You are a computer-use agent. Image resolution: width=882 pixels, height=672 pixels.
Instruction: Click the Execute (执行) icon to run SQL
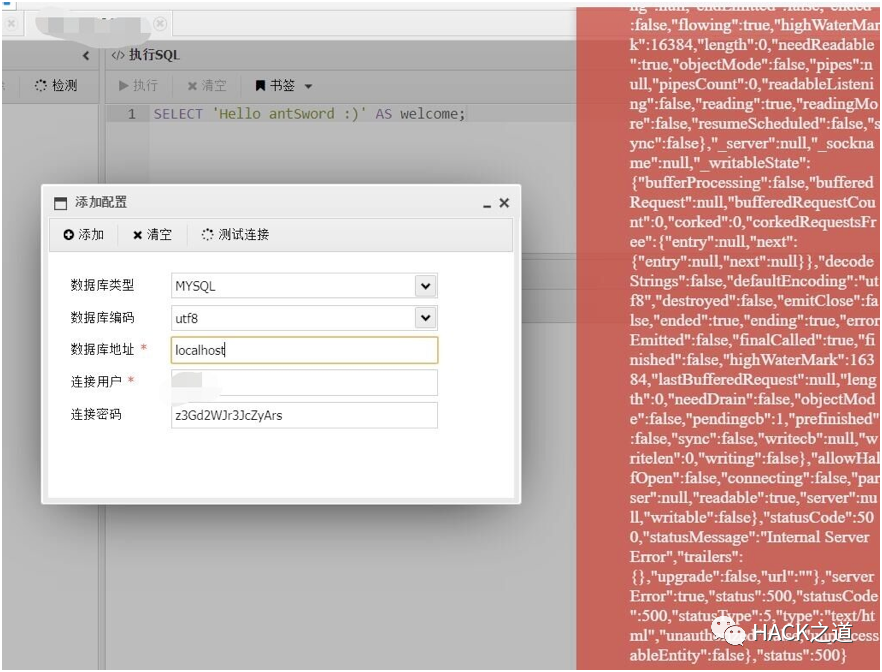tap(124, 85)
